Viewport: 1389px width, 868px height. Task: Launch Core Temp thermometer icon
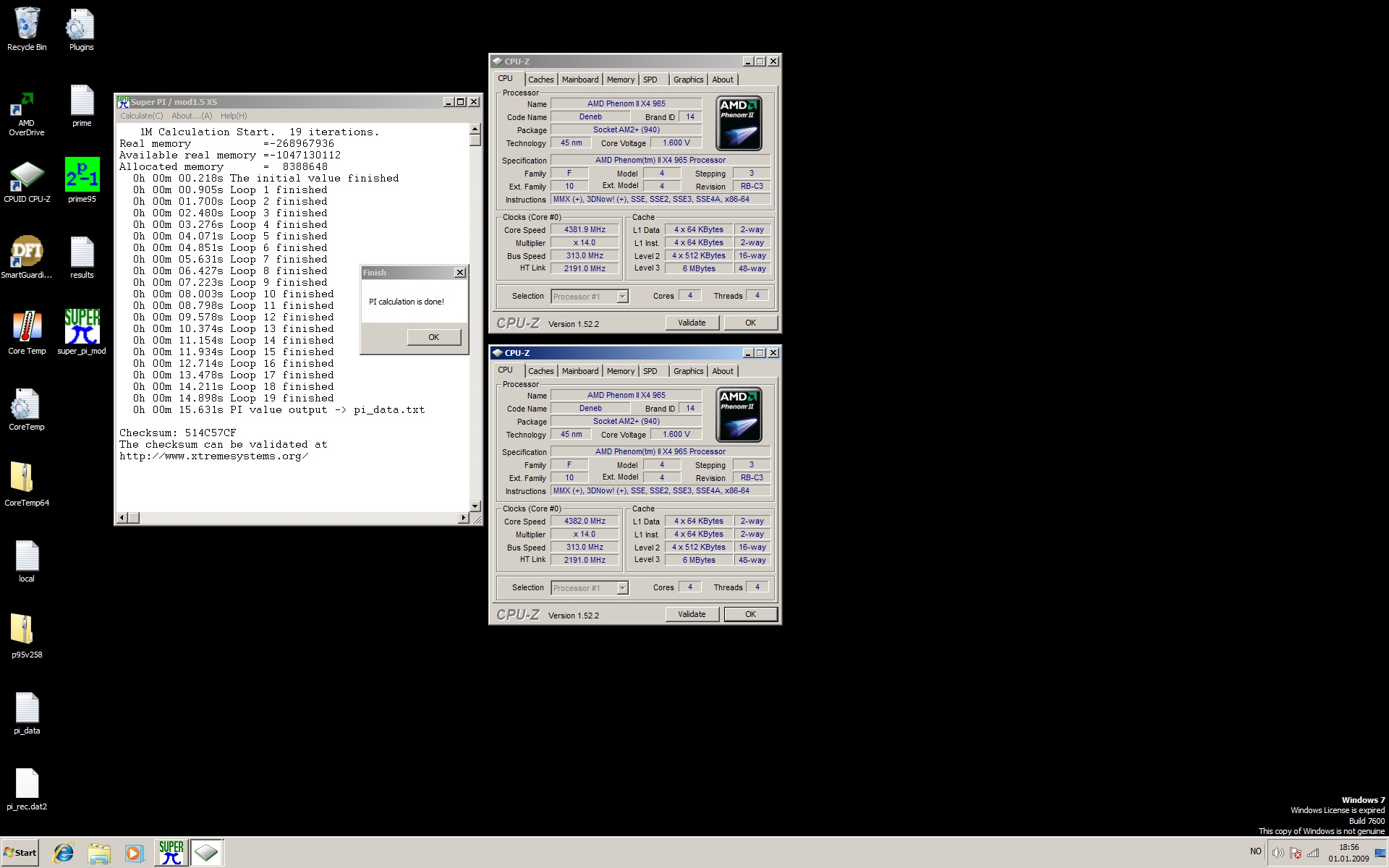(x=27, y=333)
